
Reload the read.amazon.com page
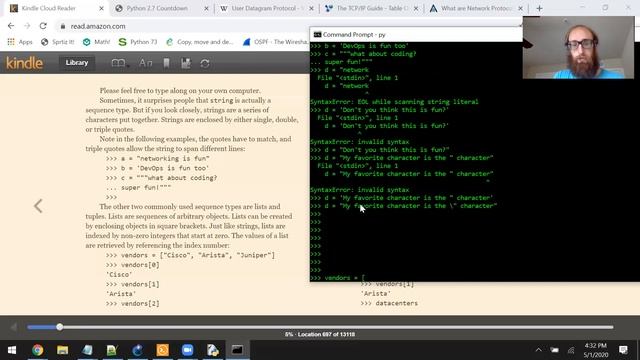(43, 26)
